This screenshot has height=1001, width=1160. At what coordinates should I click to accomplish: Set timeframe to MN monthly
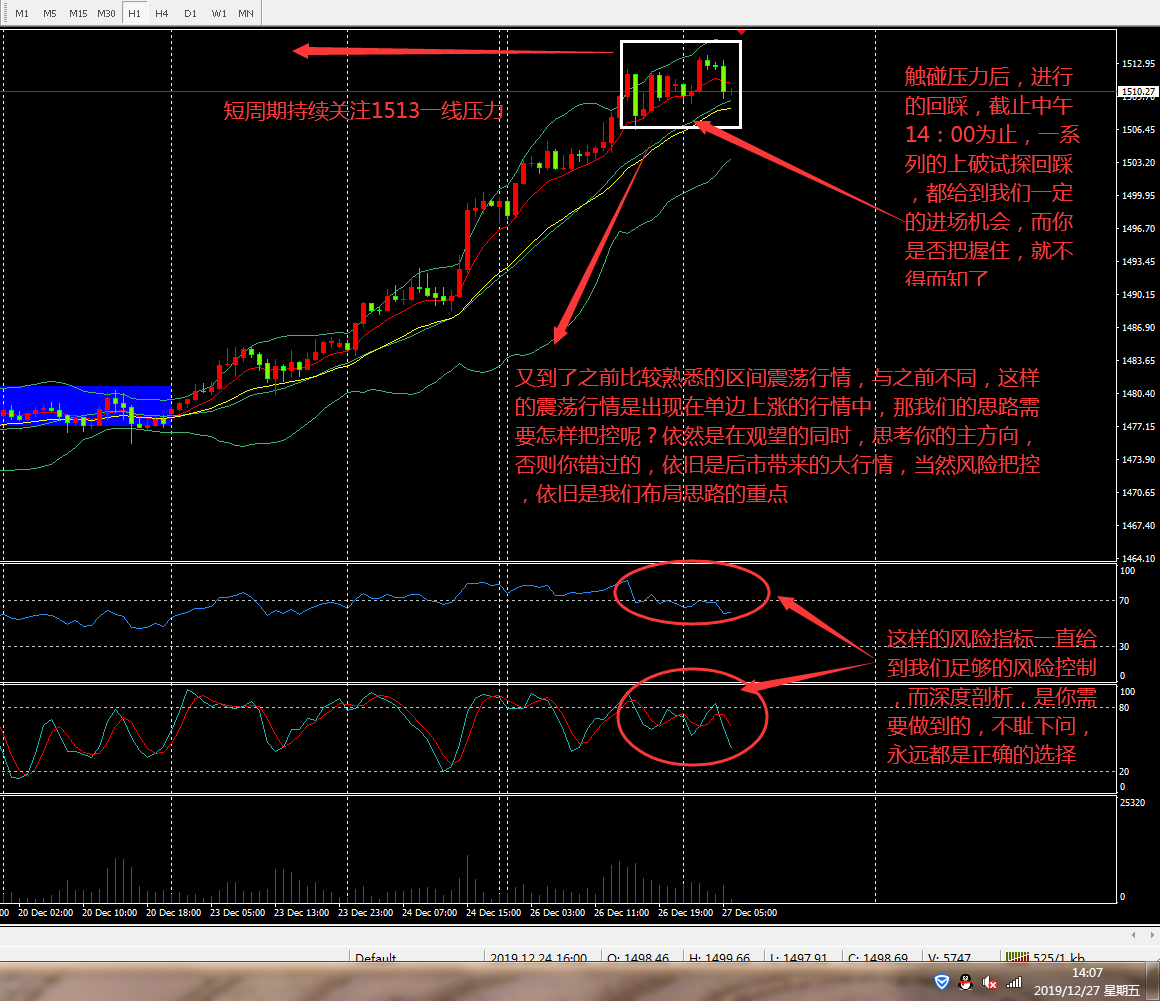click(246, 13)
